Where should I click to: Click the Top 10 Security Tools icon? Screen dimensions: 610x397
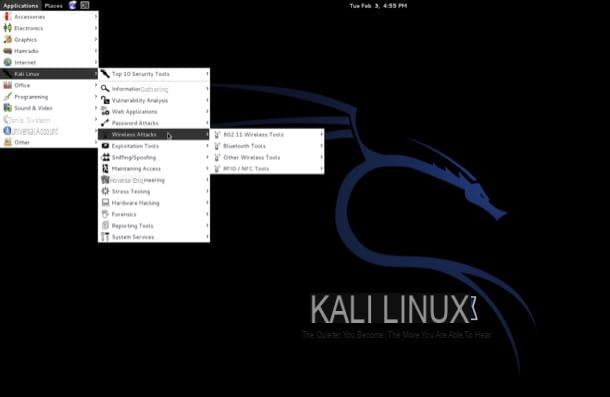click(x=105, y=74)
